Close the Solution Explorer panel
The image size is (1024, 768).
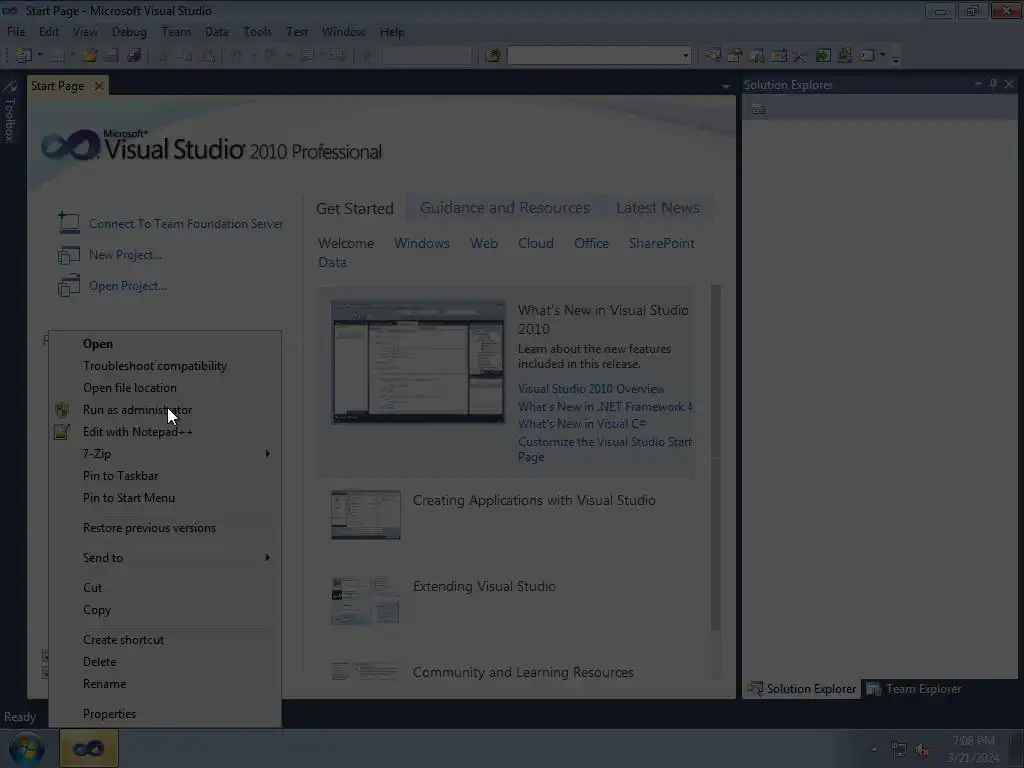[1009, 84]
